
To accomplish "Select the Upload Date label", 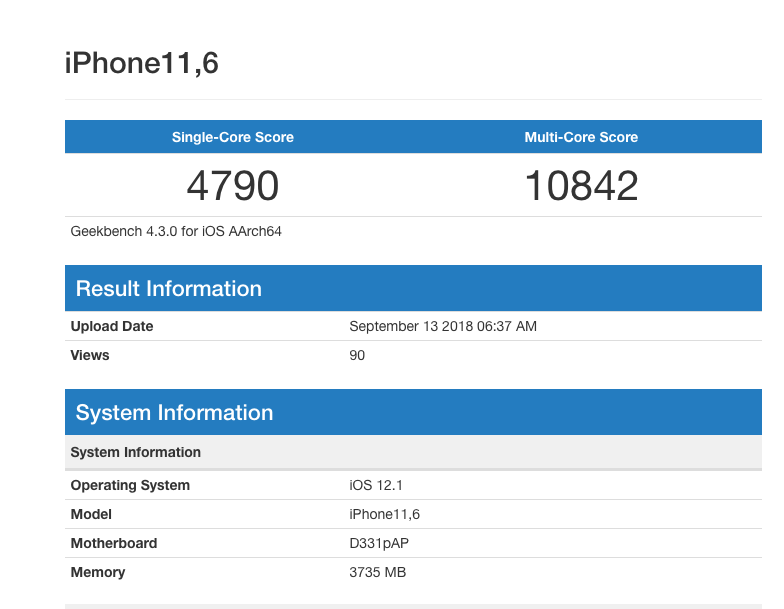I will 112,326.
